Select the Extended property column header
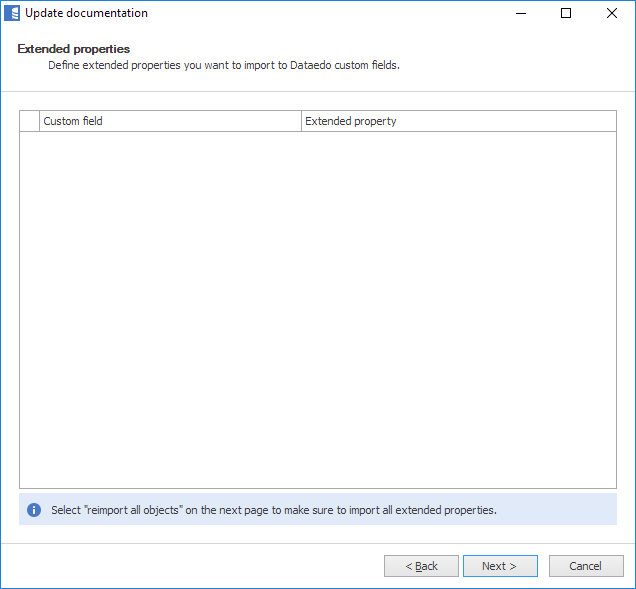Screen dimensions: 636x589 click(x=458, y=121)
